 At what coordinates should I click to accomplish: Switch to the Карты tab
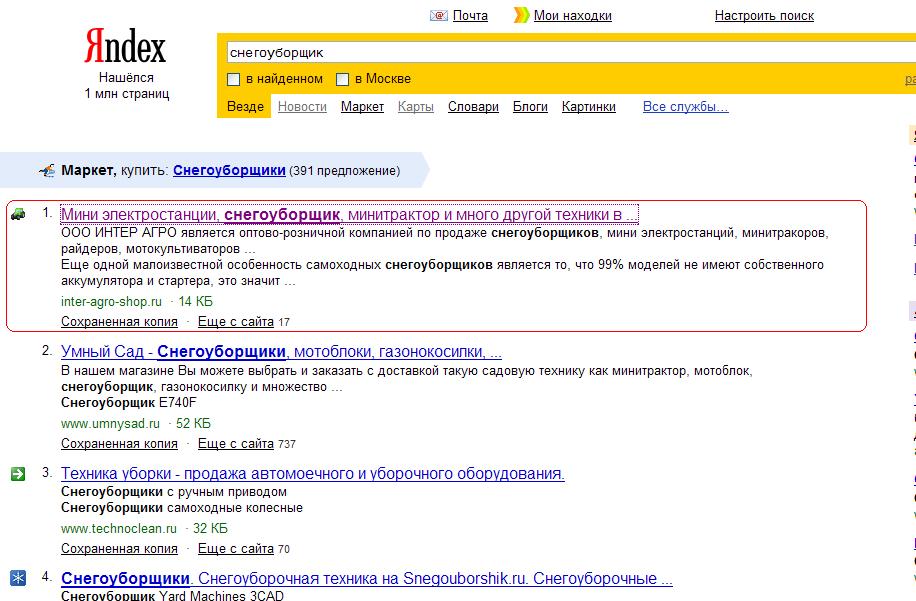pyautogui.click(x=416, y=107)
